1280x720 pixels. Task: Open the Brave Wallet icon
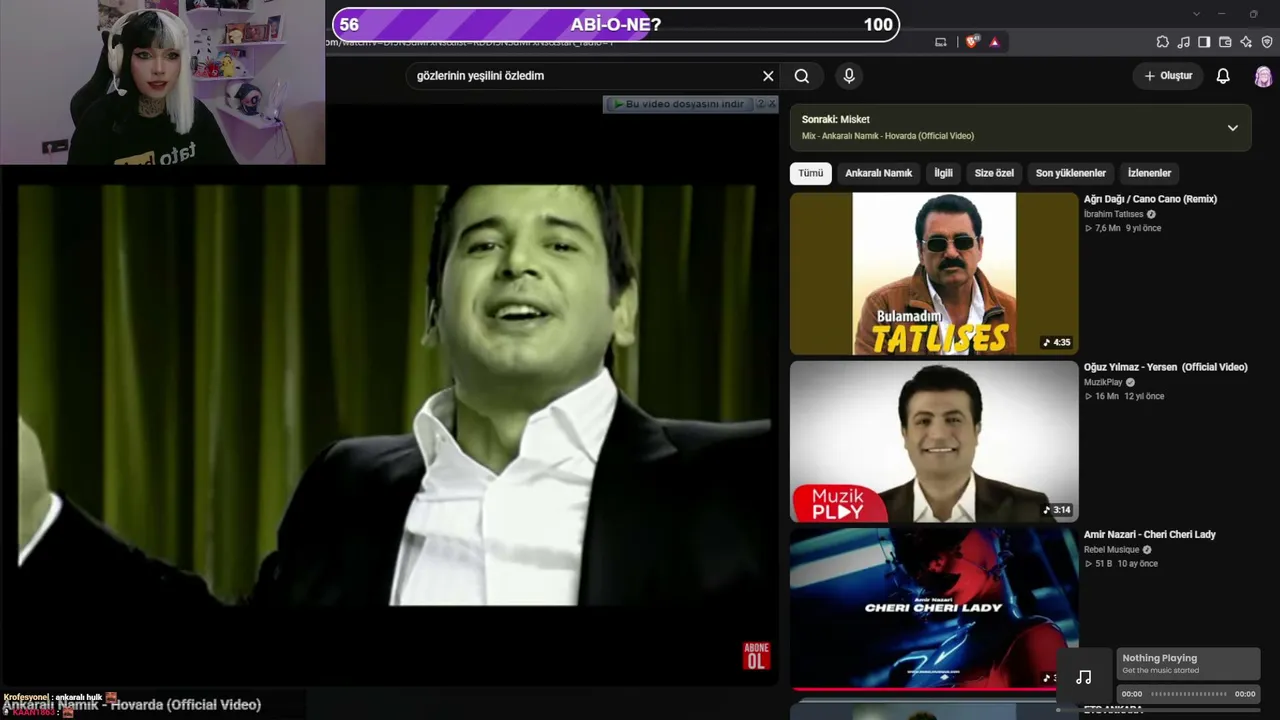click(1225, 42)
